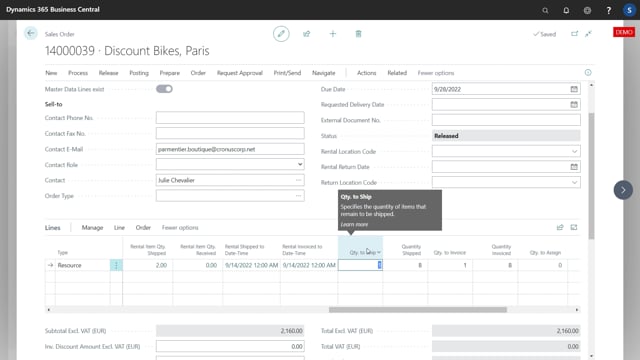Toggle the Master Data Lines exist switch
640x360 pixels.
[164, 89]
